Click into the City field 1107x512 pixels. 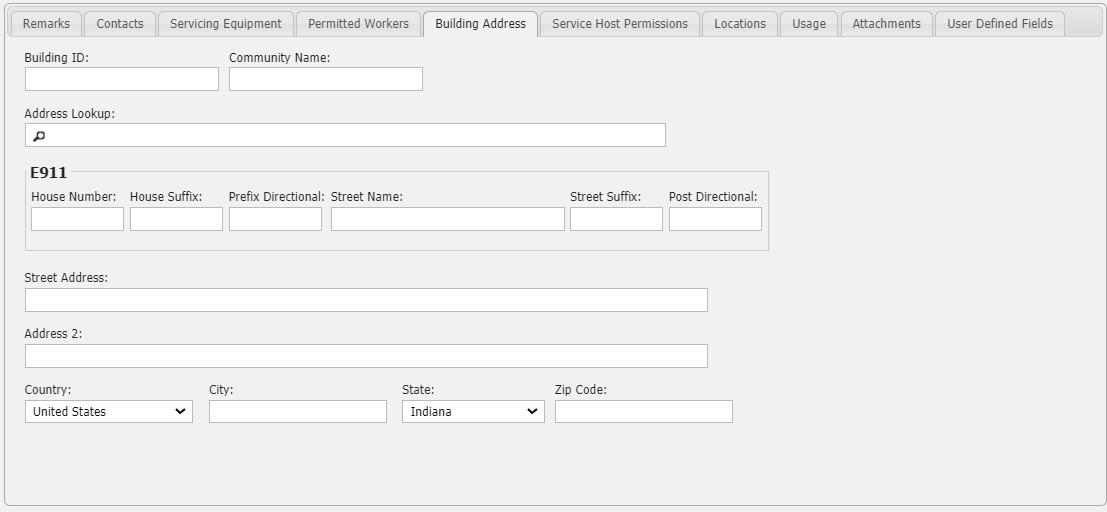point(297,411)
